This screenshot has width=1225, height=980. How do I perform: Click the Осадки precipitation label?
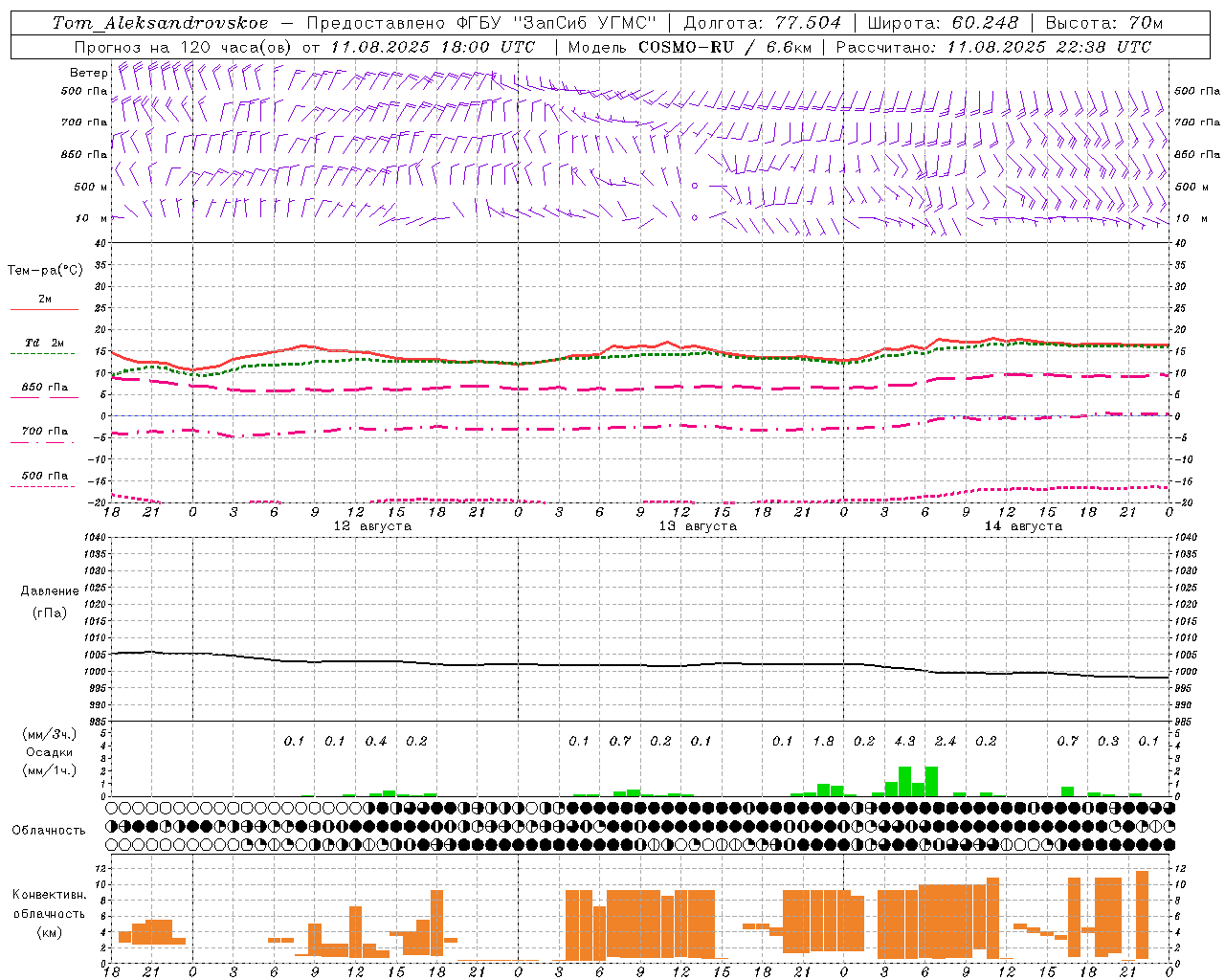tap(50, 752)
